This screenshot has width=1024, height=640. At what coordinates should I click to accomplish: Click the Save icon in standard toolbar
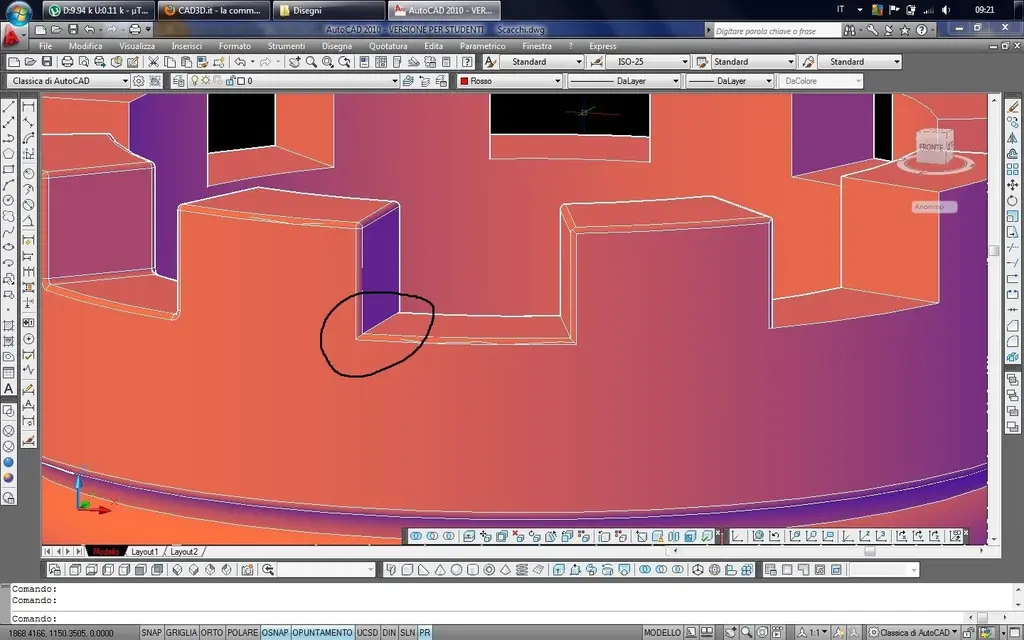click(x=46, y=61)
